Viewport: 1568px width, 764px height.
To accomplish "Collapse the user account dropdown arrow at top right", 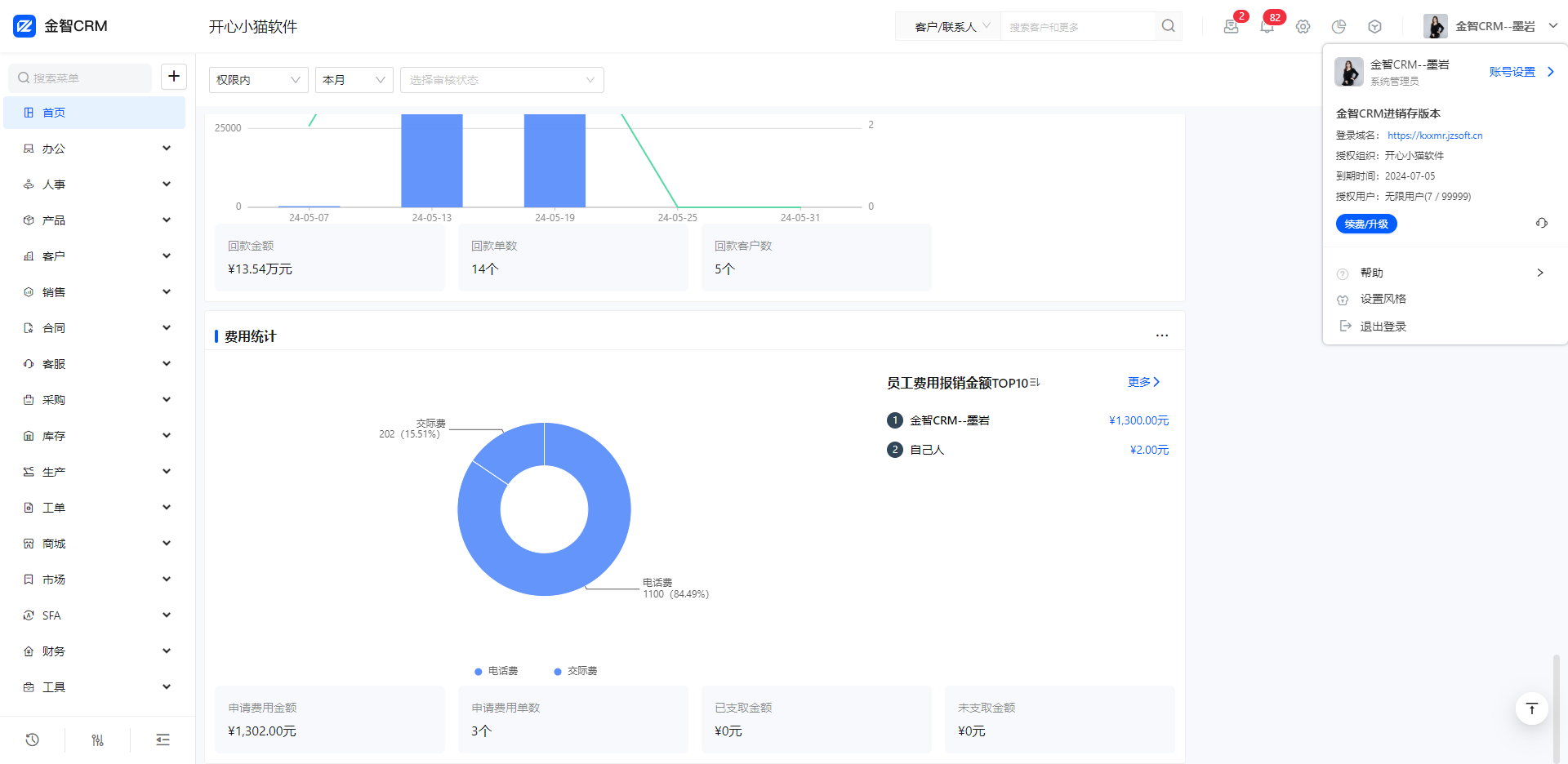I will pyautogui.click(x=1553, y=26).
